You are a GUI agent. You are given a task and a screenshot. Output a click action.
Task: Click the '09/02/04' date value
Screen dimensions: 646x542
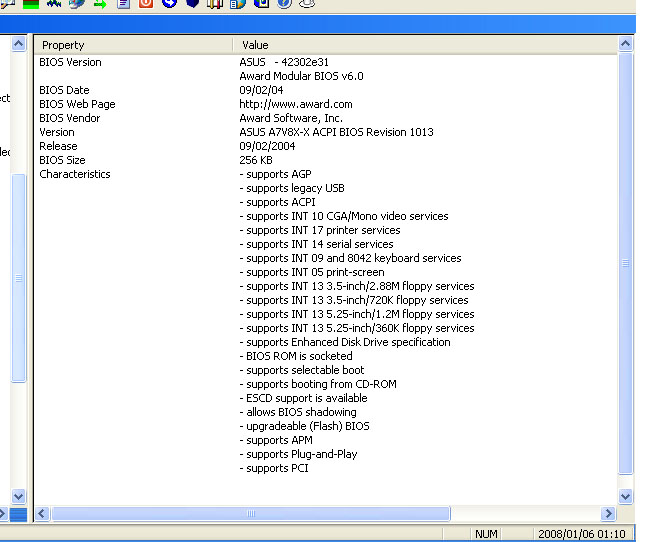[261, 90]
